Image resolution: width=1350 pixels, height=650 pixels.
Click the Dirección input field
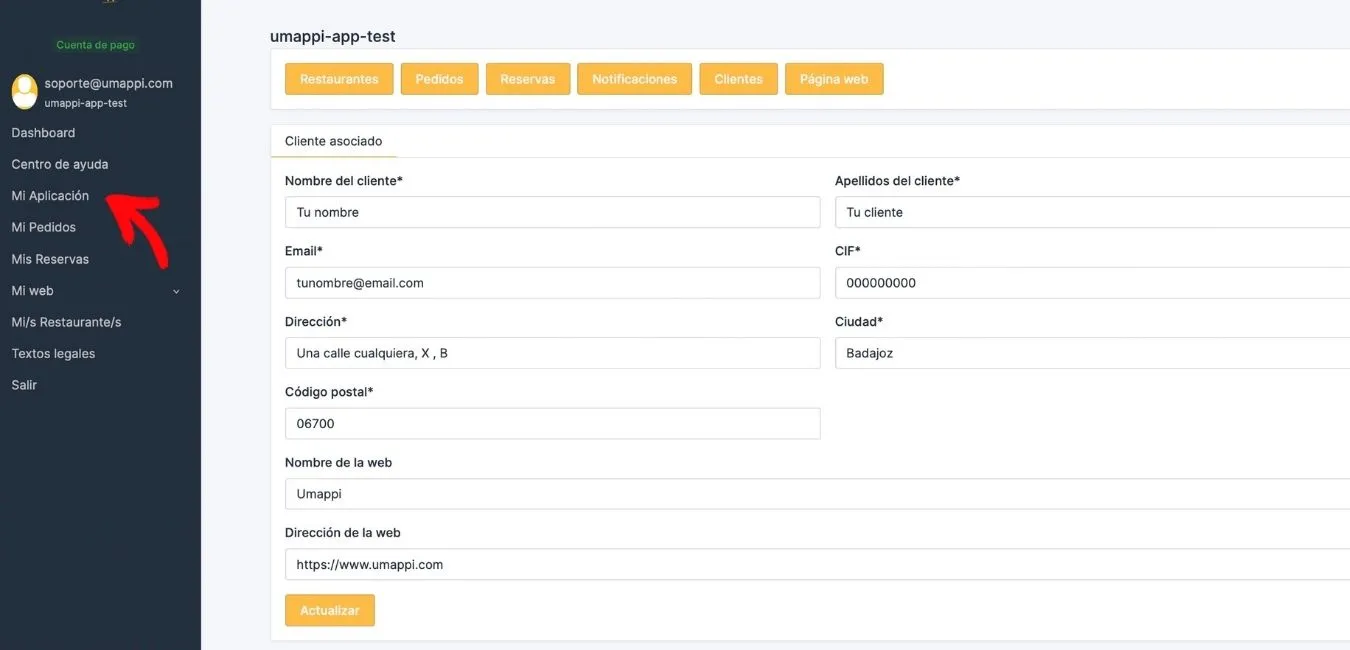coord(552,353)
